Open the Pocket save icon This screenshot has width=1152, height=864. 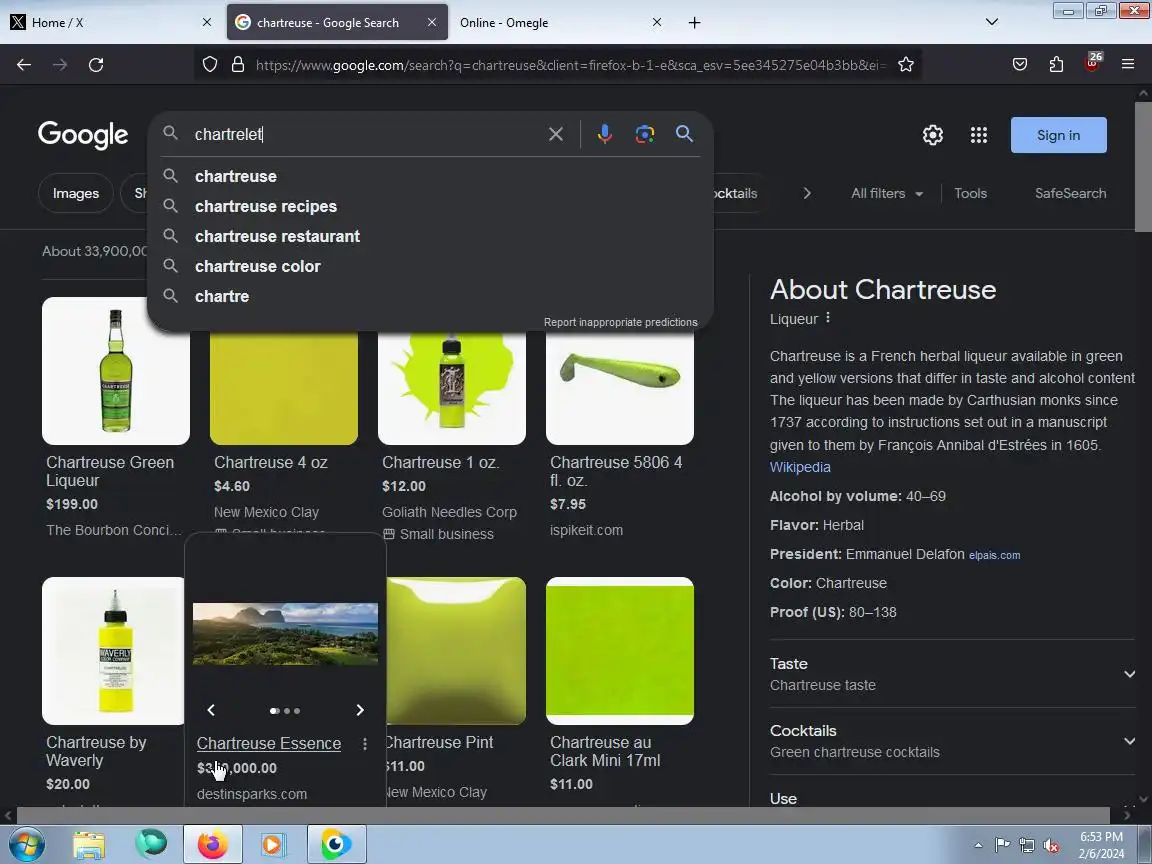tap(1020, 65)
